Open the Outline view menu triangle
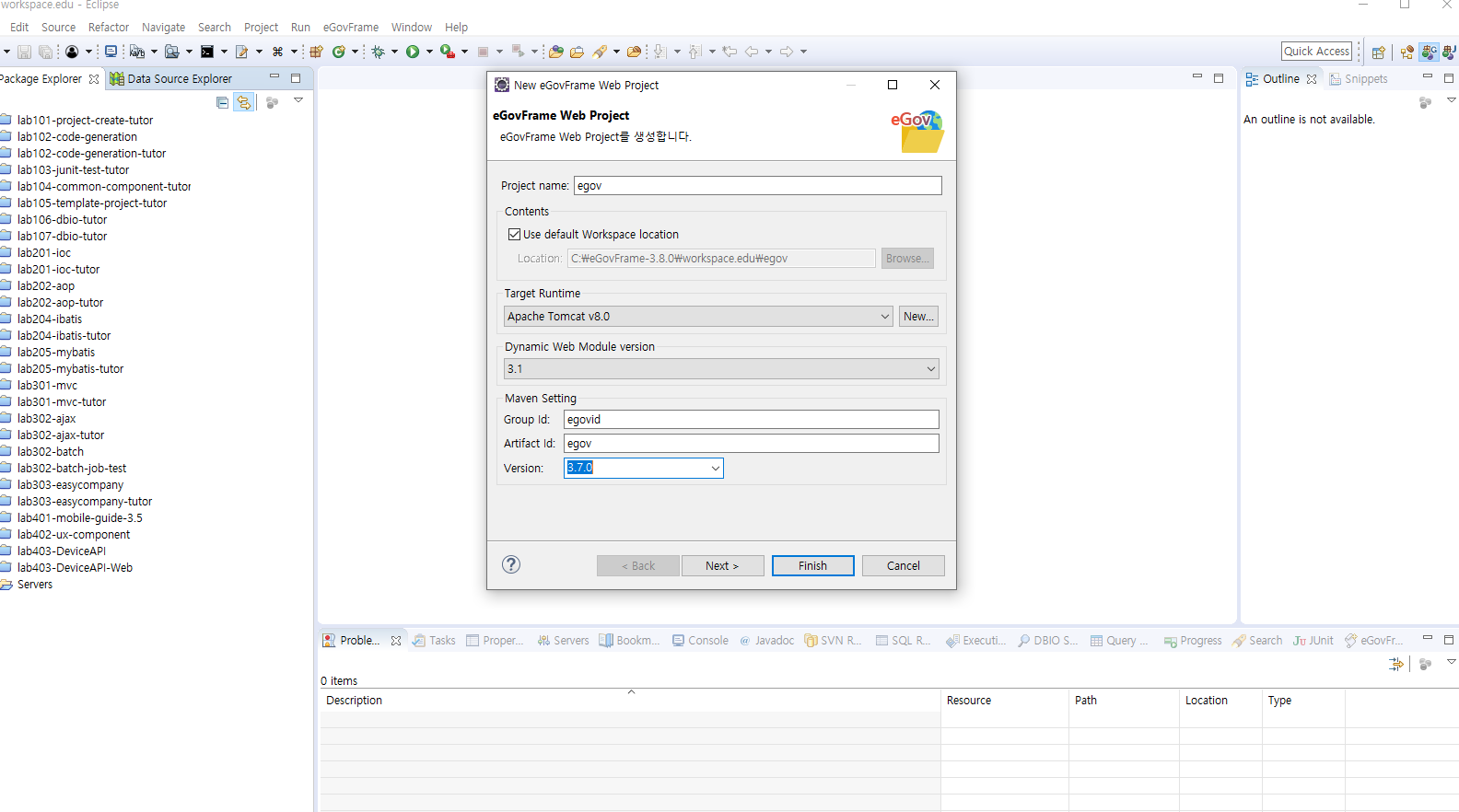 [1451, 100]
